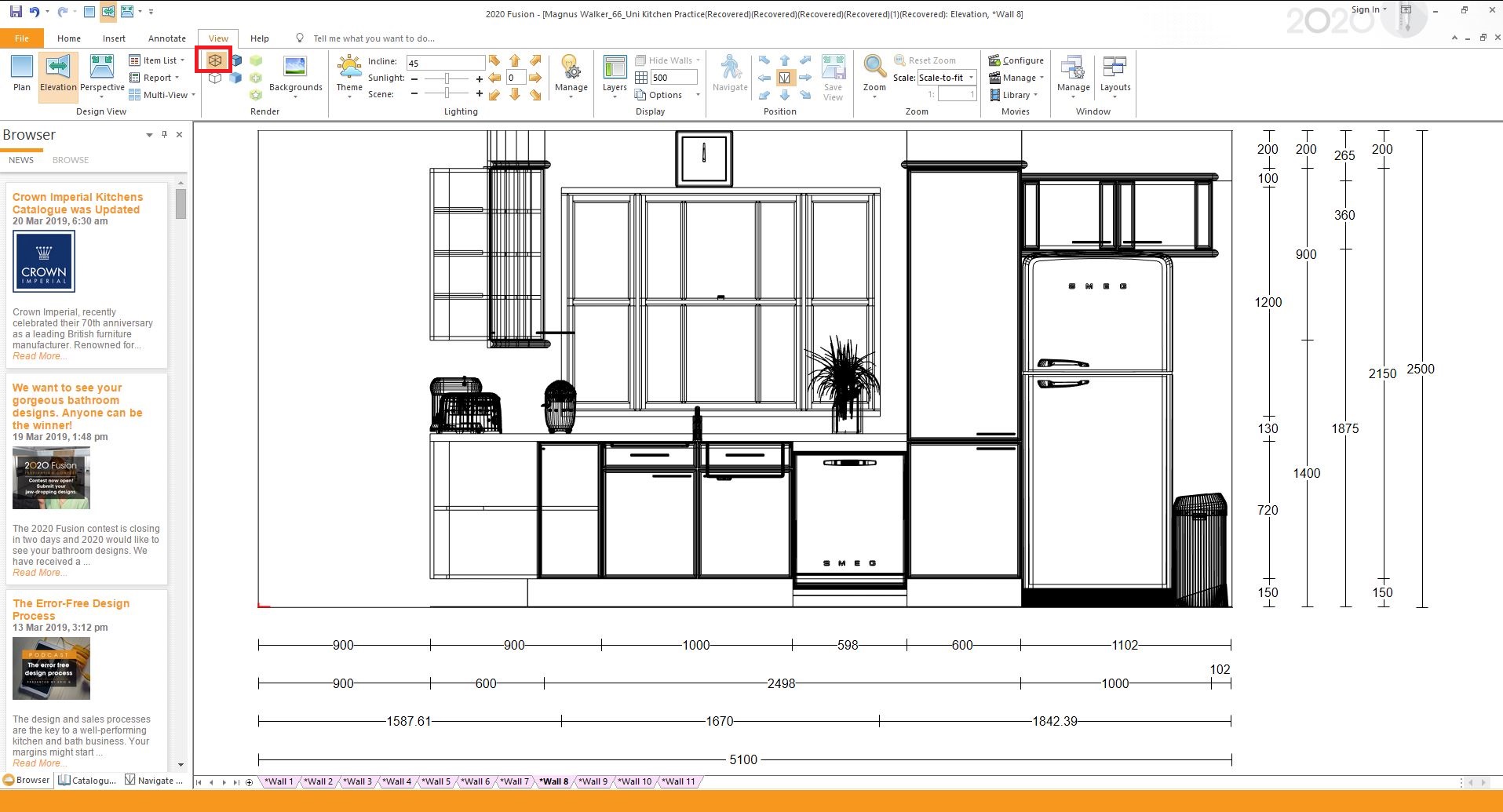Screen dimensions: 1503x812
Task: Click the Save icon in quick access toolbar
Action: click(x=16, y=12)
